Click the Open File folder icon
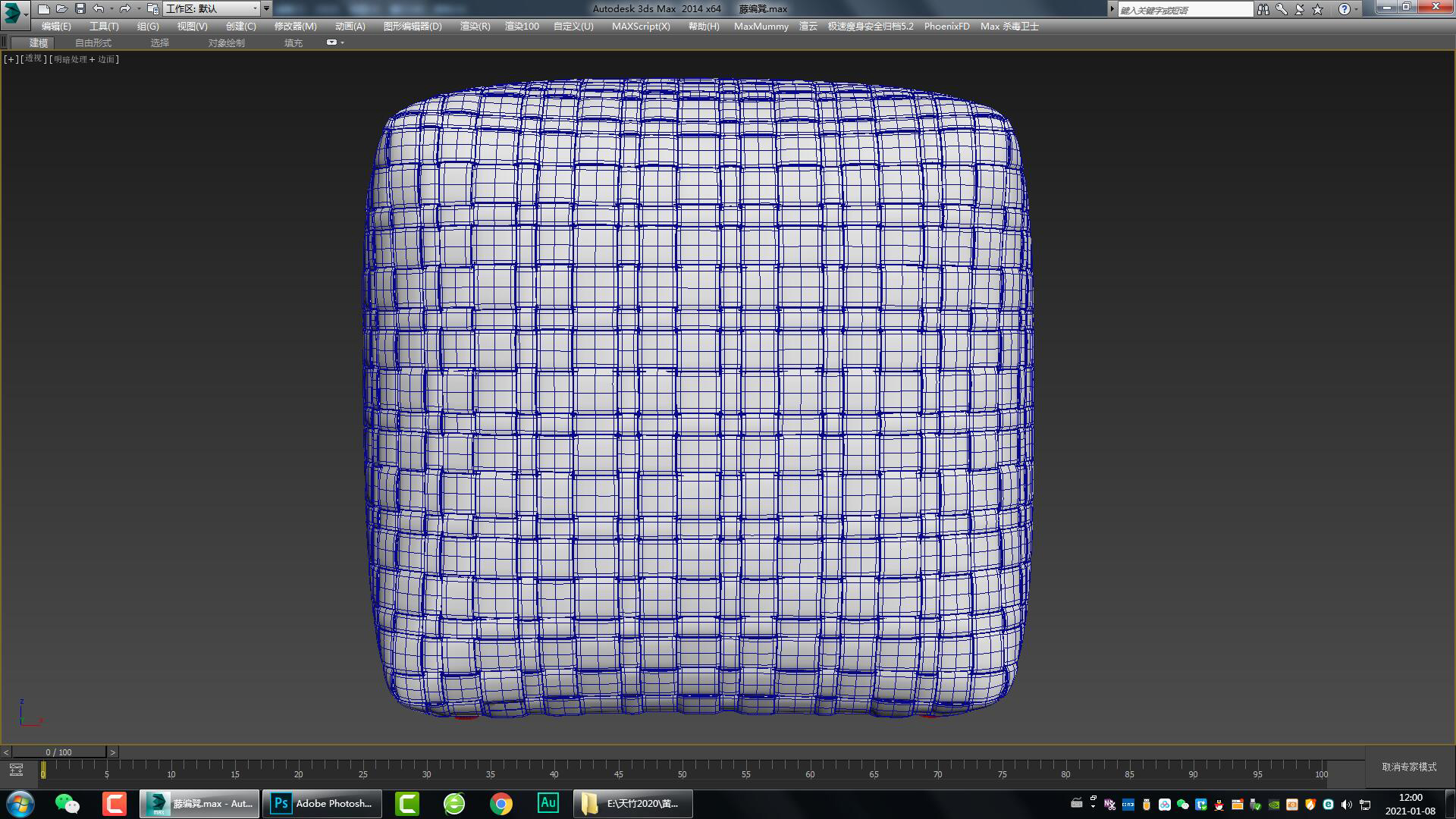The width and height of the screenshot is (1456, 819). (62, 9)
